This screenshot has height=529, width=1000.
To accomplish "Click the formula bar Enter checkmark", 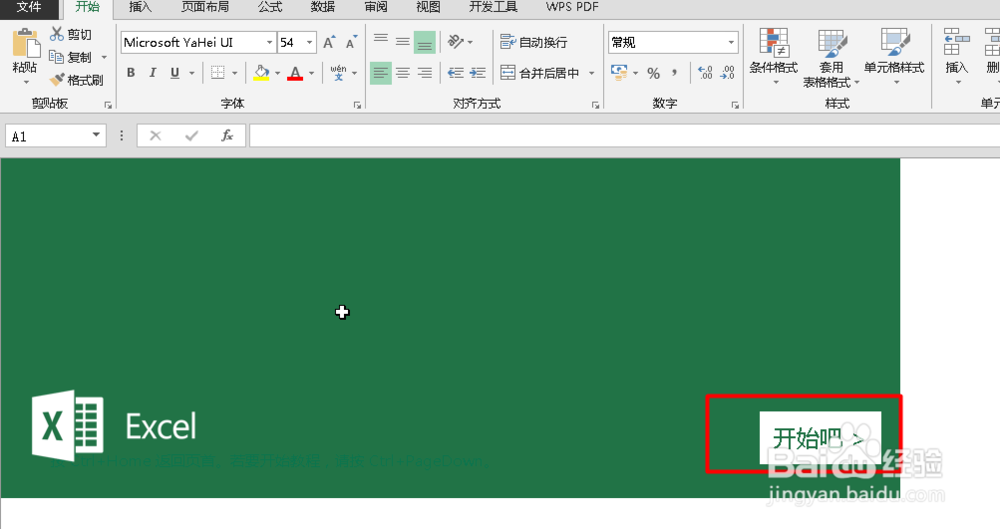I will point(191,135).
